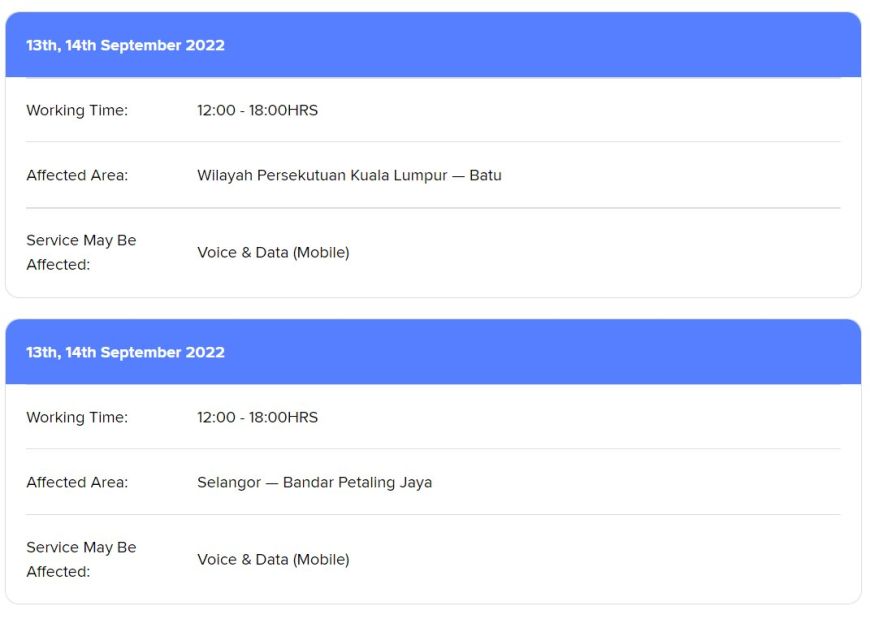Click the Affected Area label in first card
870x619 pixels.
click(77, 175)
